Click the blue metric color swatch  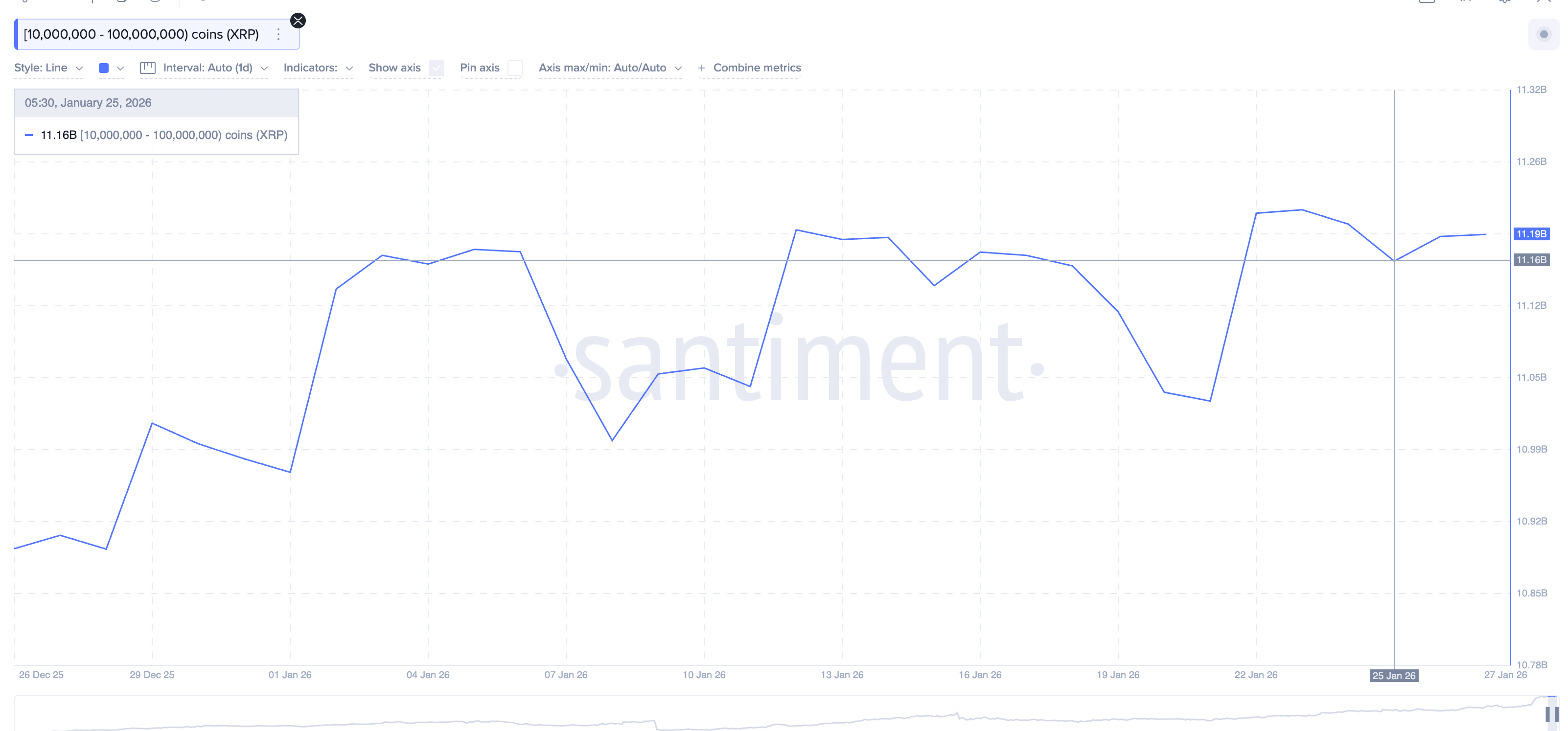pos(104,68)
